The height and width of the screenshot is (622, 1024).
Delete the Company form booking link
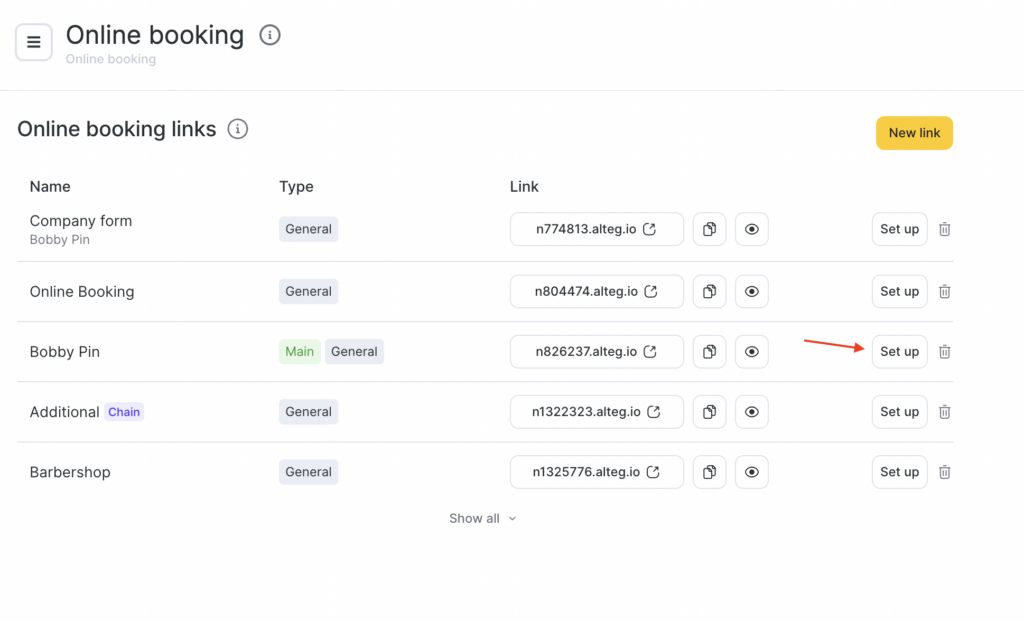(944, 229)
